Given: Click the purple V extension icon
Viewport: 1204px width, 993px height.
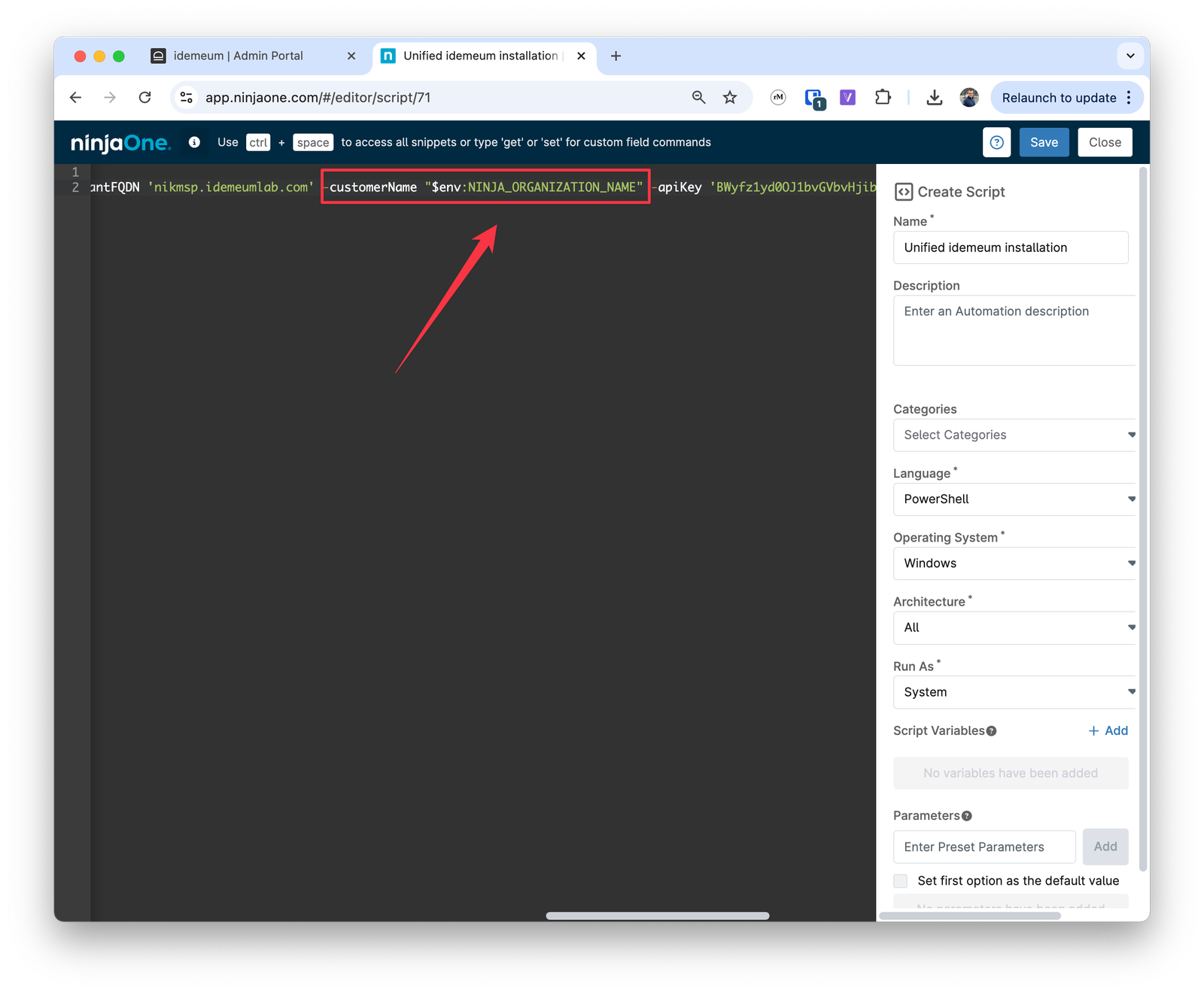Looking at the screenshot, I should [848, 97].
